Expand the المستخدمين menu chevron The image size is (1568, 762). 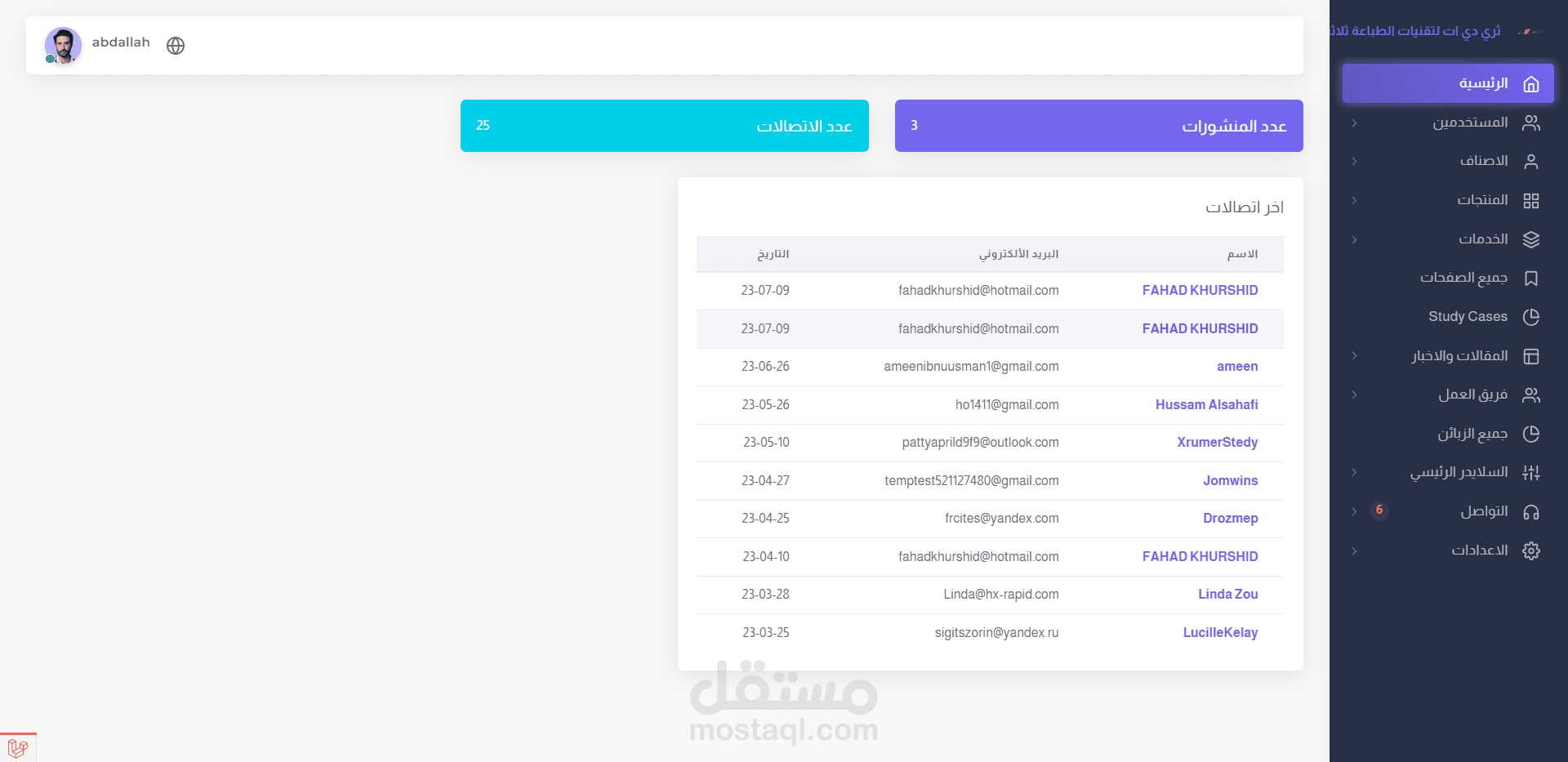[1354, 123]
